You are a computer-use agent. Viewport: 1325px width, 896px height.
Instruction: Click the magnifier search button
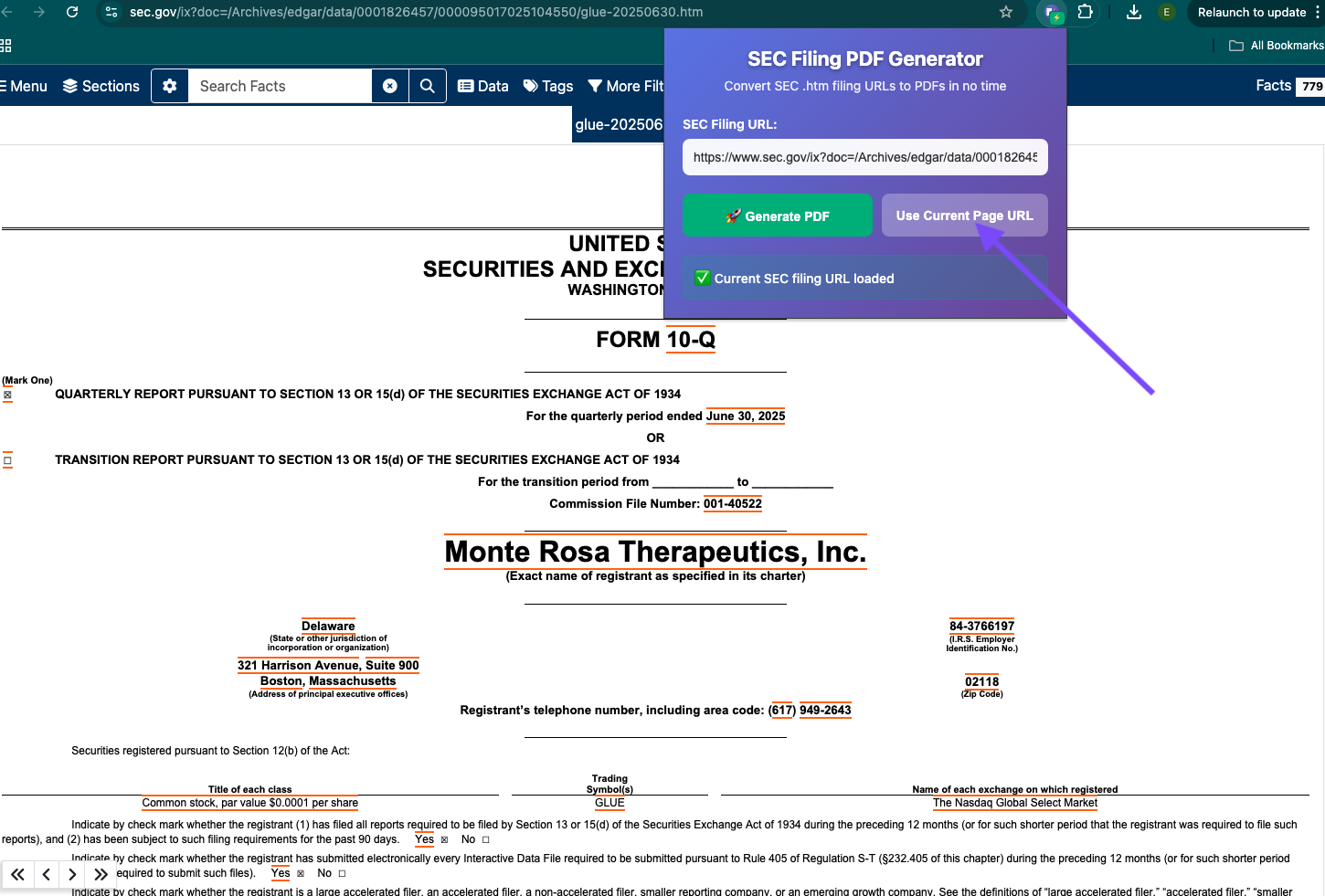coord(428,86)
